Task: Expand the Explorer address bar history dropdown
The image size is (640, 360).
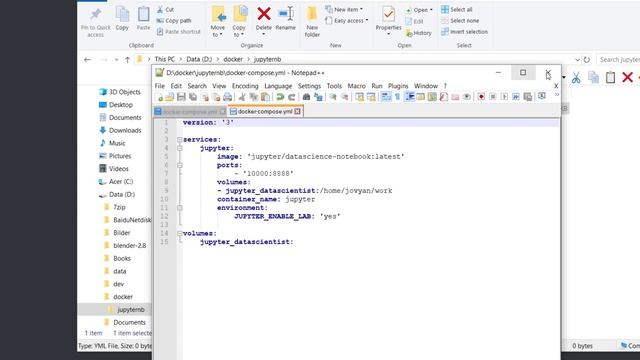Action: point(577,60)
